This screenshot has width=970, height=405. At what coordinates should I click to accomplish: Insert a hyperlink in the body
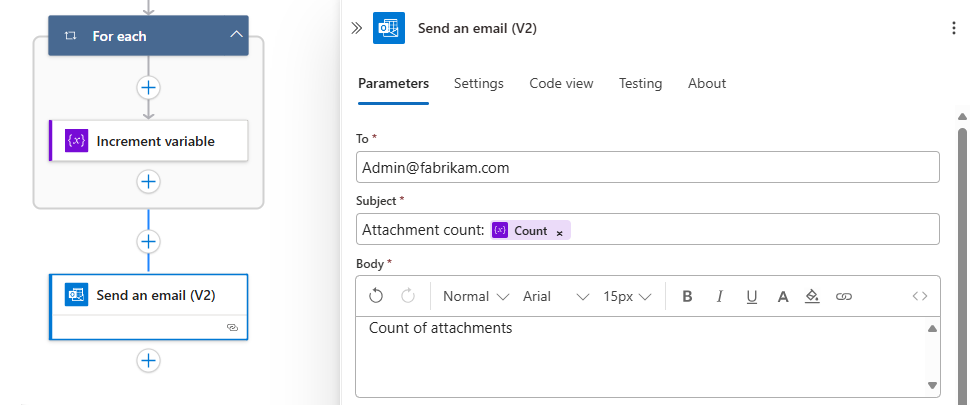point(844,296)
